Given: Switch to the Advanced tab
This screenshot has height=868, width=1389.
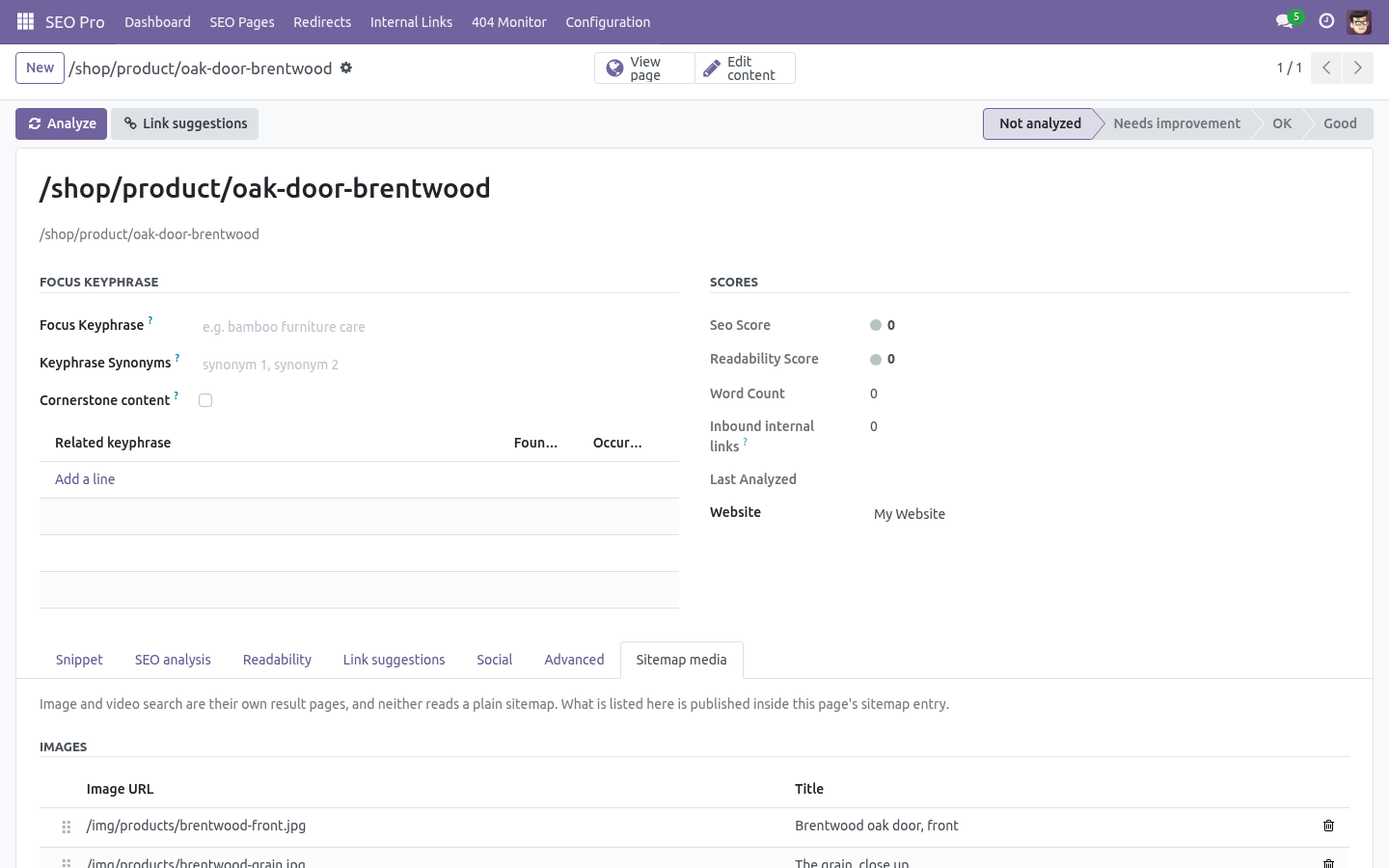Looking at the screenshot, I should pos(574,660).
